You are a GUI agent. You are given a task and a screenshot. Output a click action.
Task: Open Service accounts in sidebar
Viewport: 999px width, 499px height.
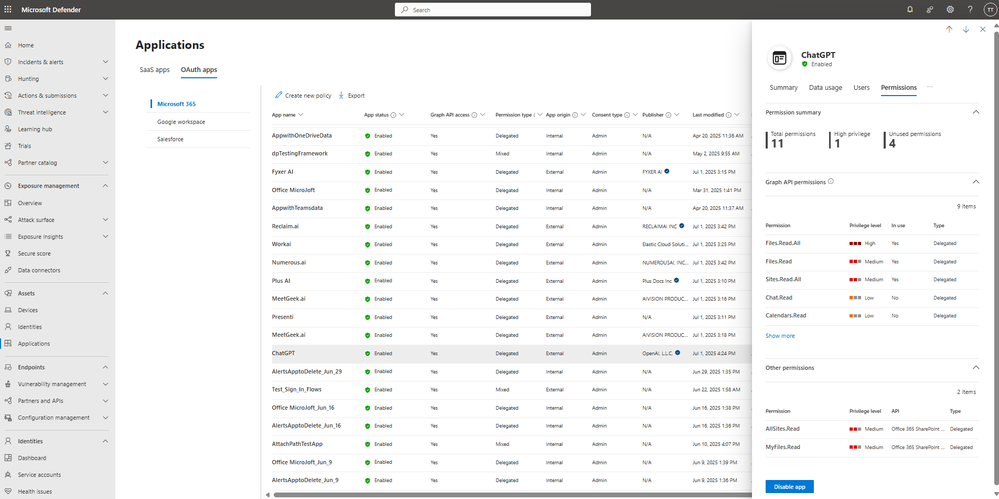[40, 475]
